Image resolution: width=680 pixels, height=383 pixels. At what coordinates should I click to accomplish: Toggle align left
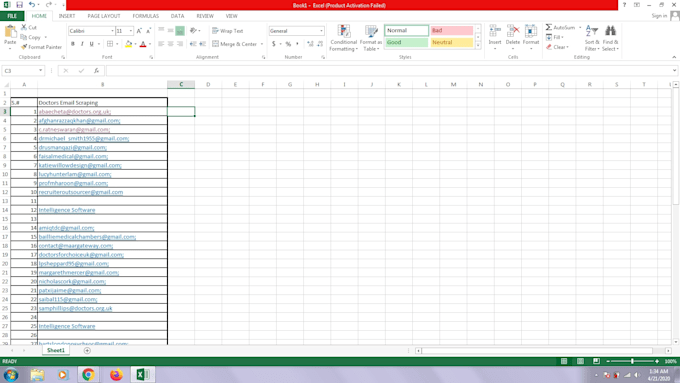pyautogui.click(x=161, y=44)
